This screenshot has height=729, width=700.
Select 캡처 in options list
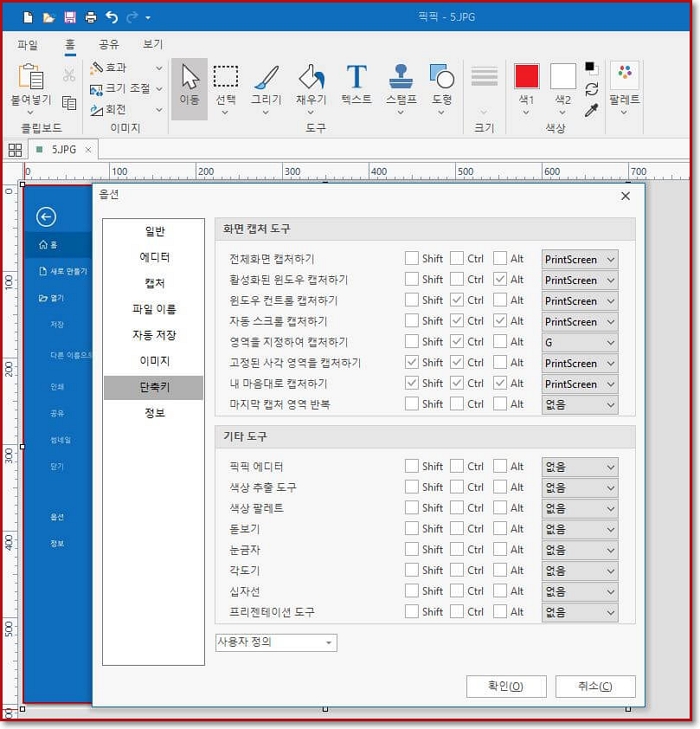(154, 283)
